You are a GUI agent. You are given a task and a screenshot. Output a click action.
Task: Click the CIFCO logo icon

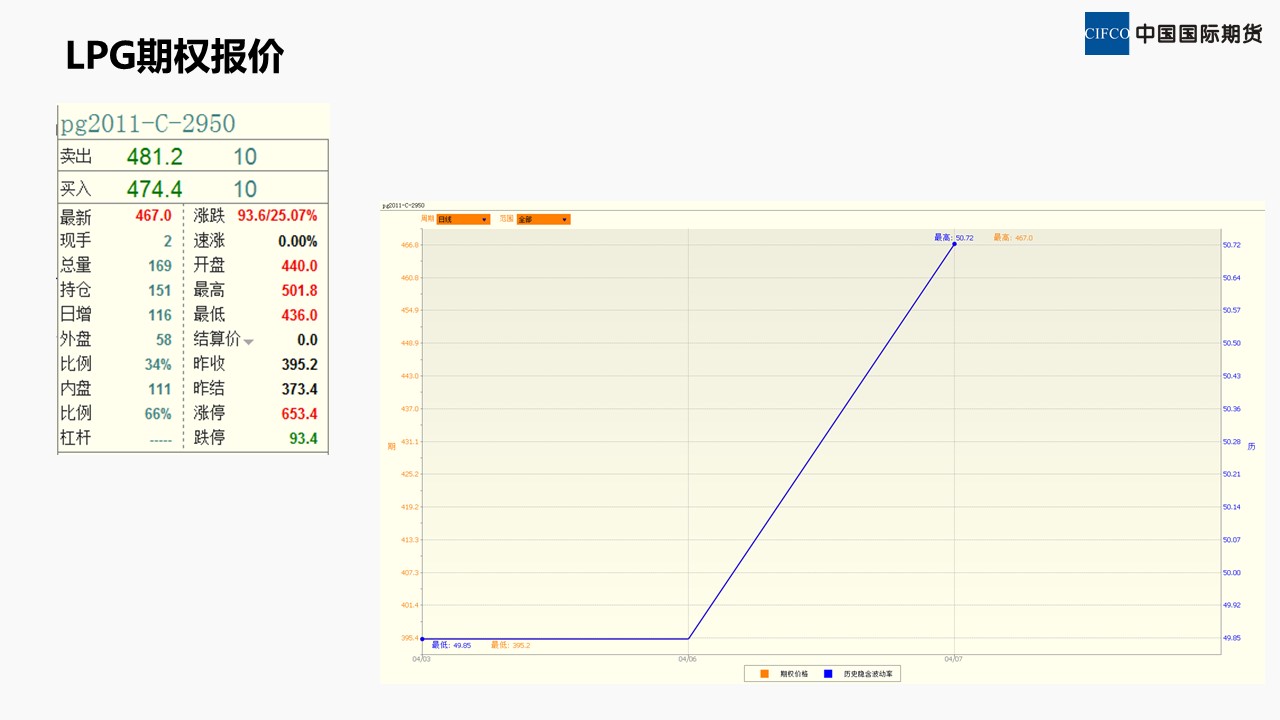tap(1106, 34)
